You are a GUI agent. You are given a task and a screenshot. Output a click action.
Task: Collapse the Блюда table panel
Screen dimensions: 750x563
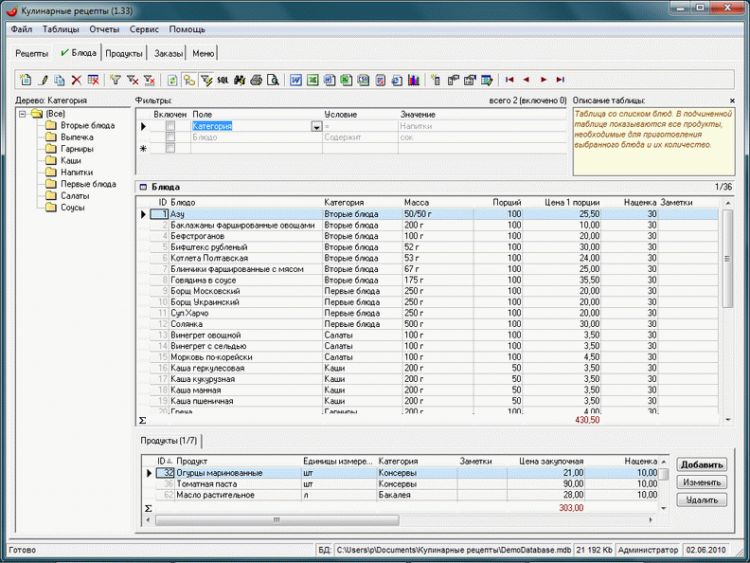click(x=142, y=187)
